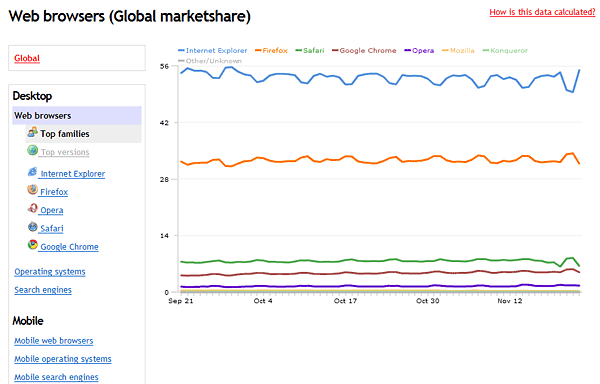
Task: Click the Firefox logo icon
Action: click(33, 190)
